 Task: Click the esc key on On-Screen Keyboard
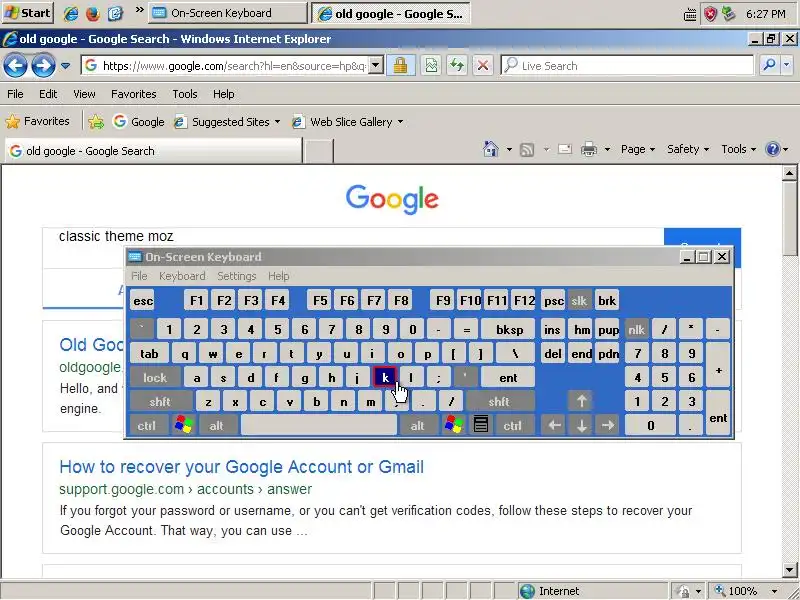(143, 301)
